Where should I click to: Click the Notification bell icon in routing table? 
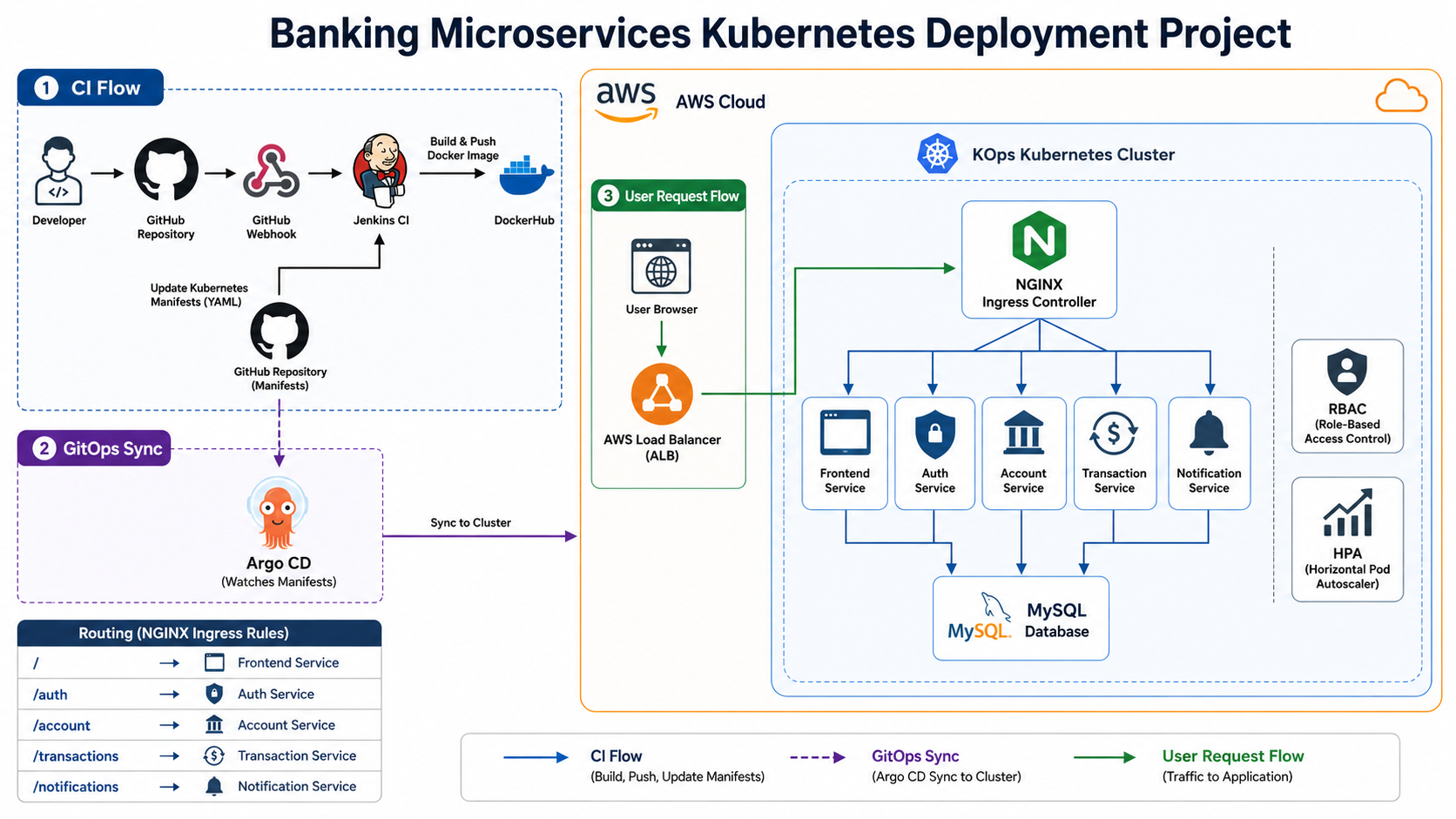214,786
